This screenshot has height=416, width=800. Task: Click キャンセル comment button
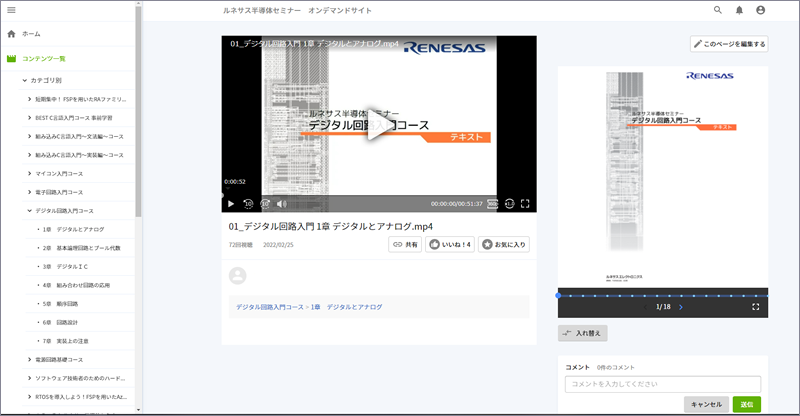pyautogui.click(x=706, y=404)
